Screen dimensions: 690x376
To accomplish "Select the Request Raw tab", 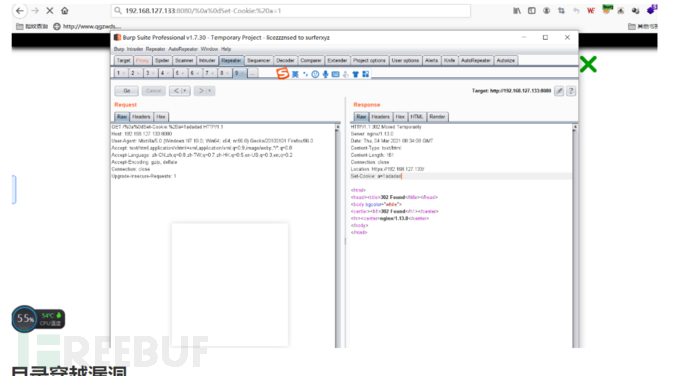I will [122, 117].
